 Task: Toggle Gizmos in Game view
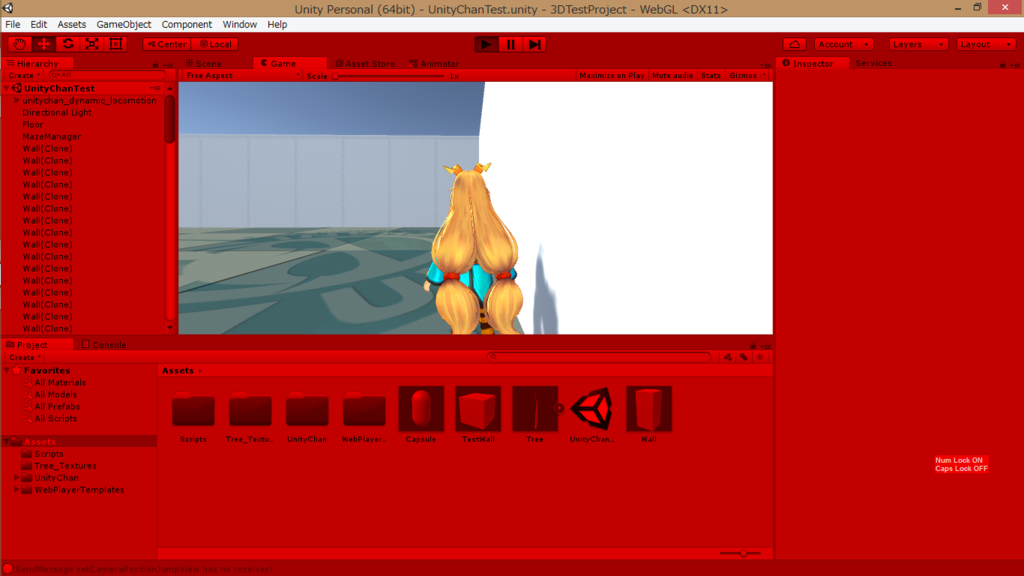coord(743,76)
